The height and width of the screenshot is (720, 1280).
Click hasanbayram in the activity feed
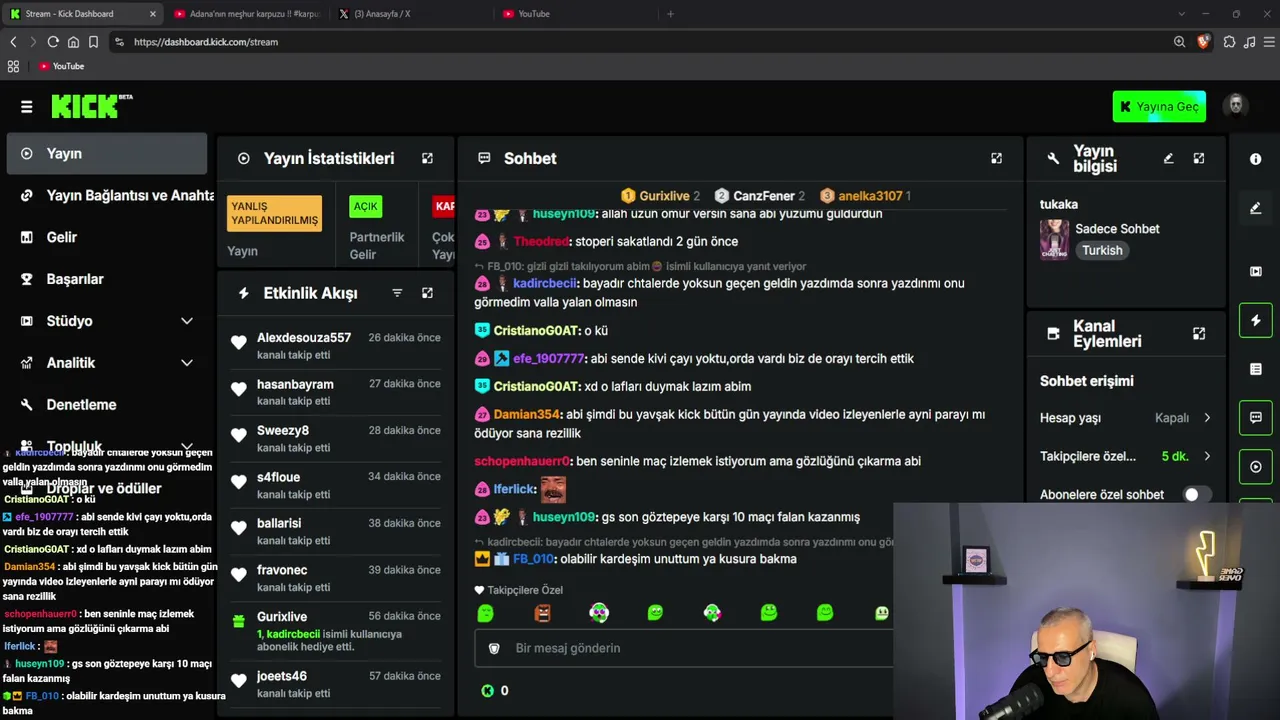tap(295, 384)
